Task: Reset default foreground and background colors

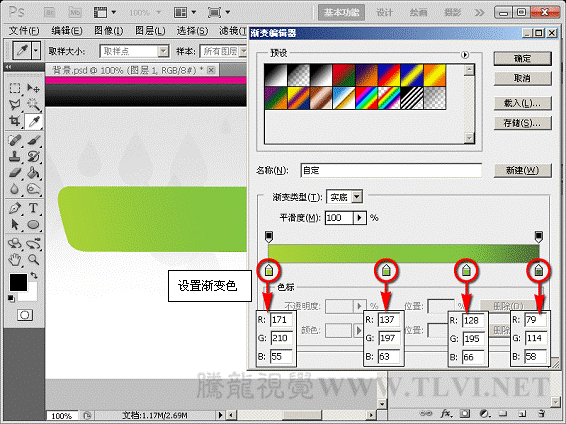Action: click(11, 298)
